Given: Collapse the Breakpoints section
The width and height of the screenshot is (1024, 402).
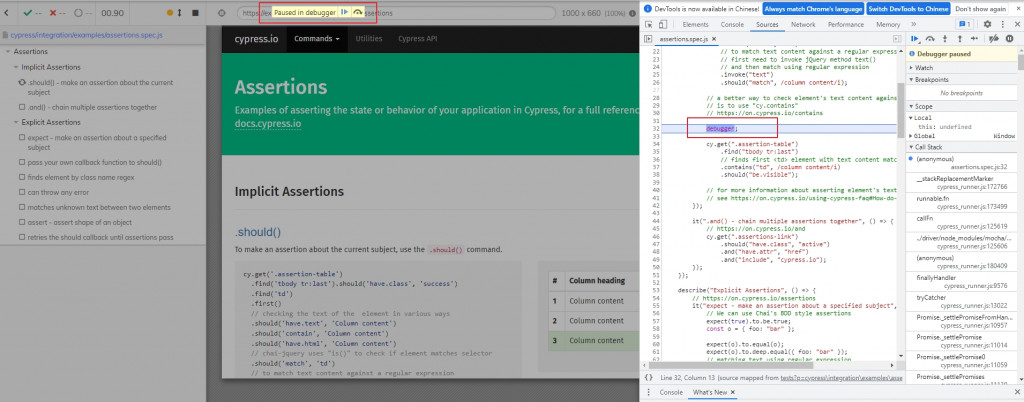Looking at the screenshot, I should pos(961,80).
